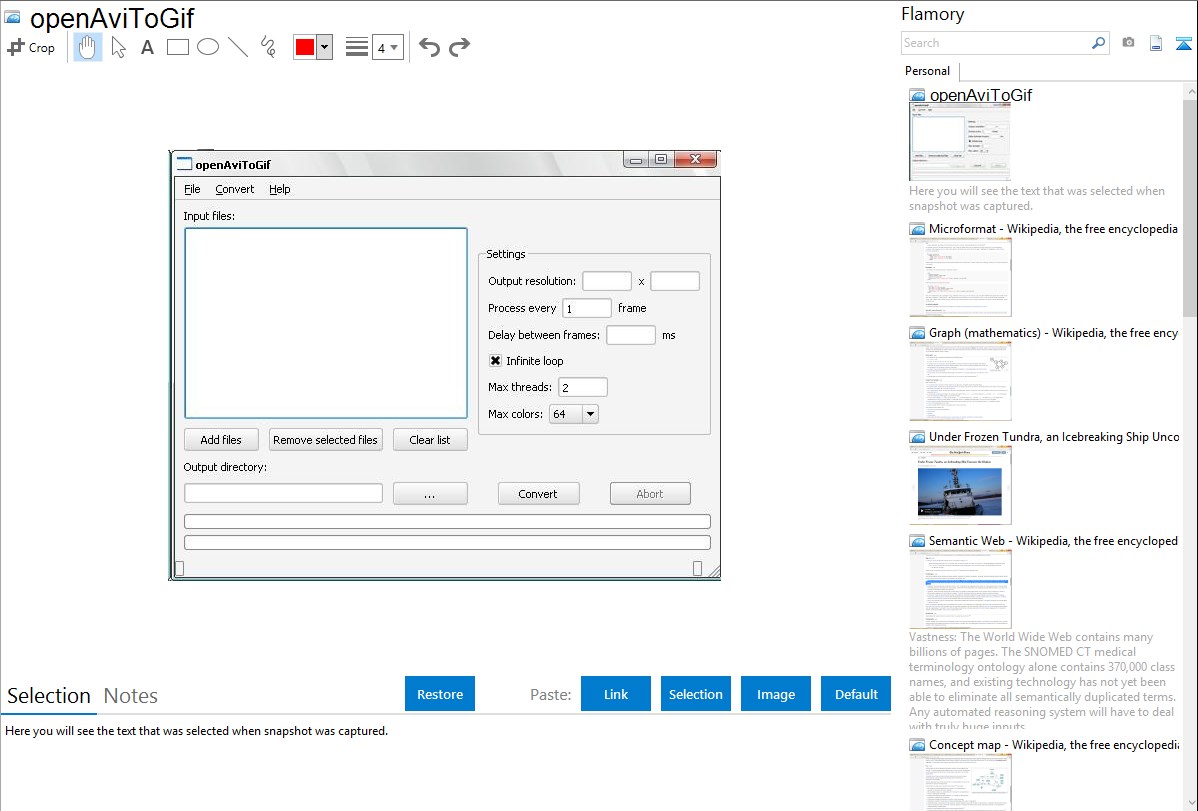
Task: Click the Abort button
Action: point(650,494)
